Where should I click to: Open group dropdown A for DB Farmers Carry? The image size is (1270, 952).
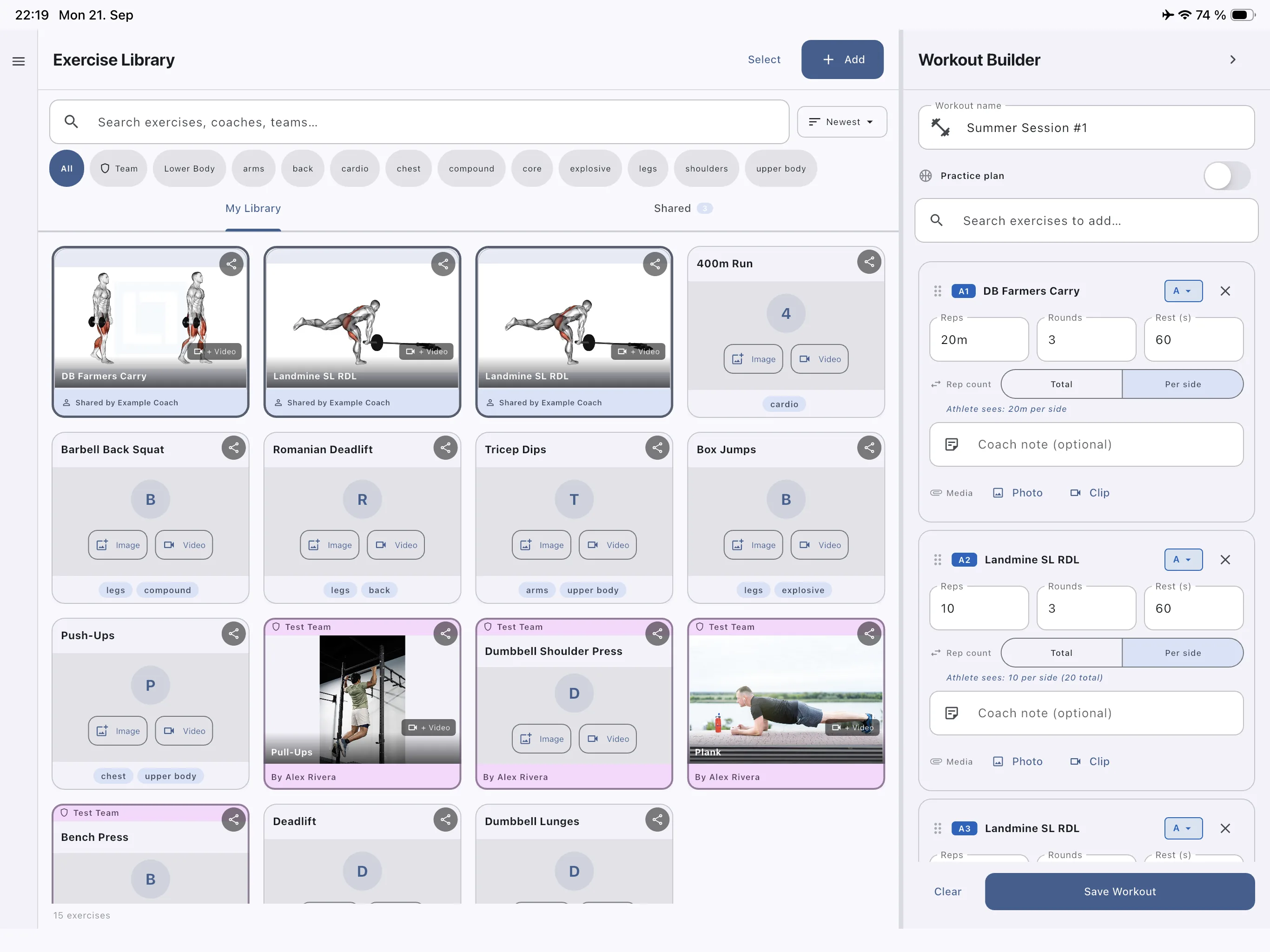tap(1183, 291)
